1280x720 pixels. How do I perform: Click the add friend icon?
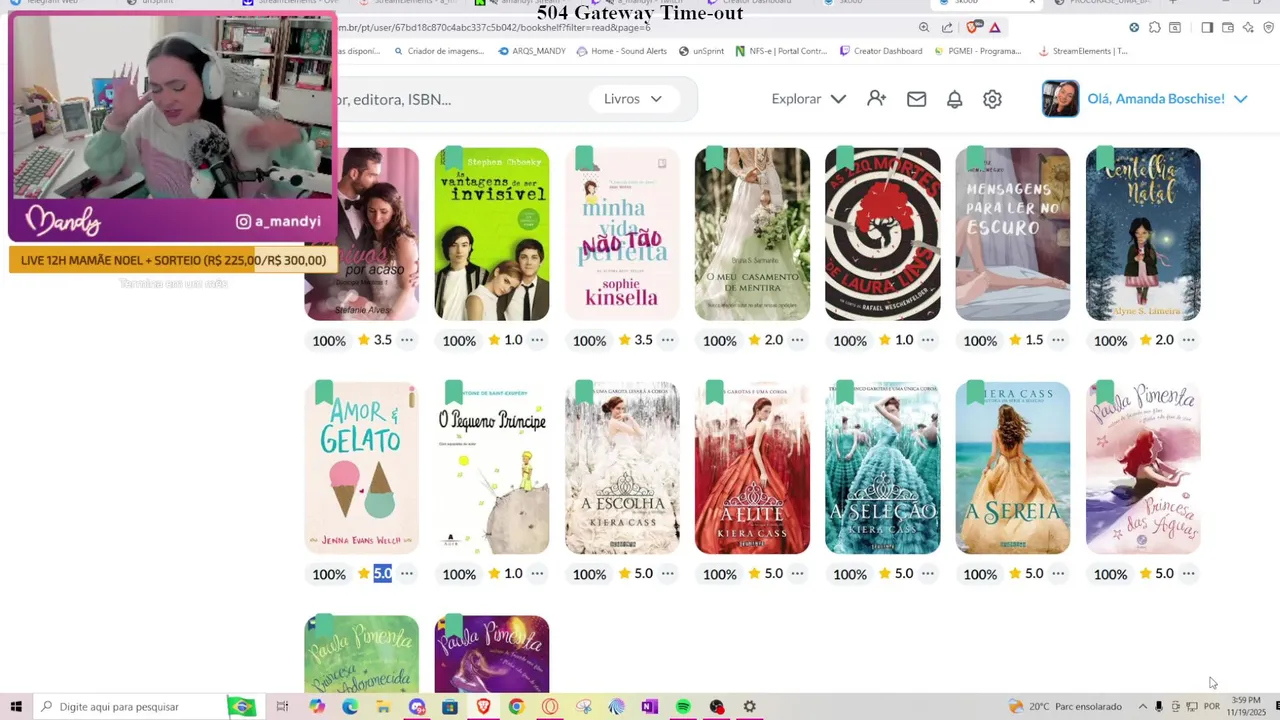[x=877, y=98]
